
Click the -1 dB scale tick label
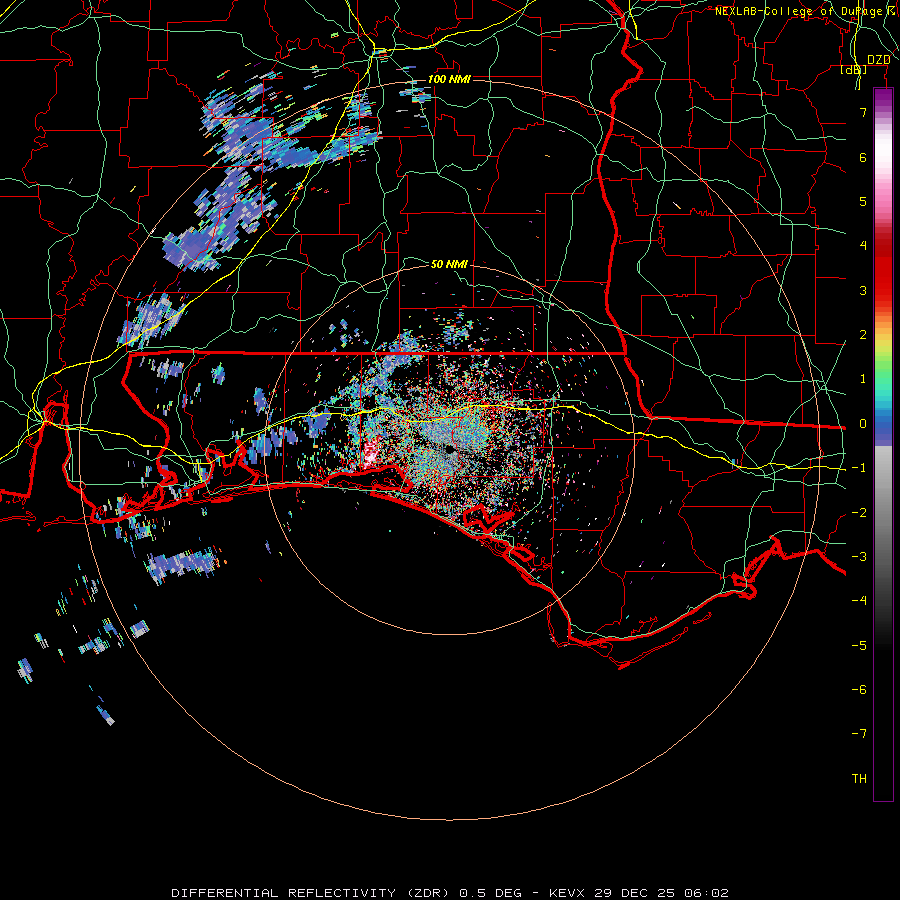pyautogui.click(x=859, y=468)
